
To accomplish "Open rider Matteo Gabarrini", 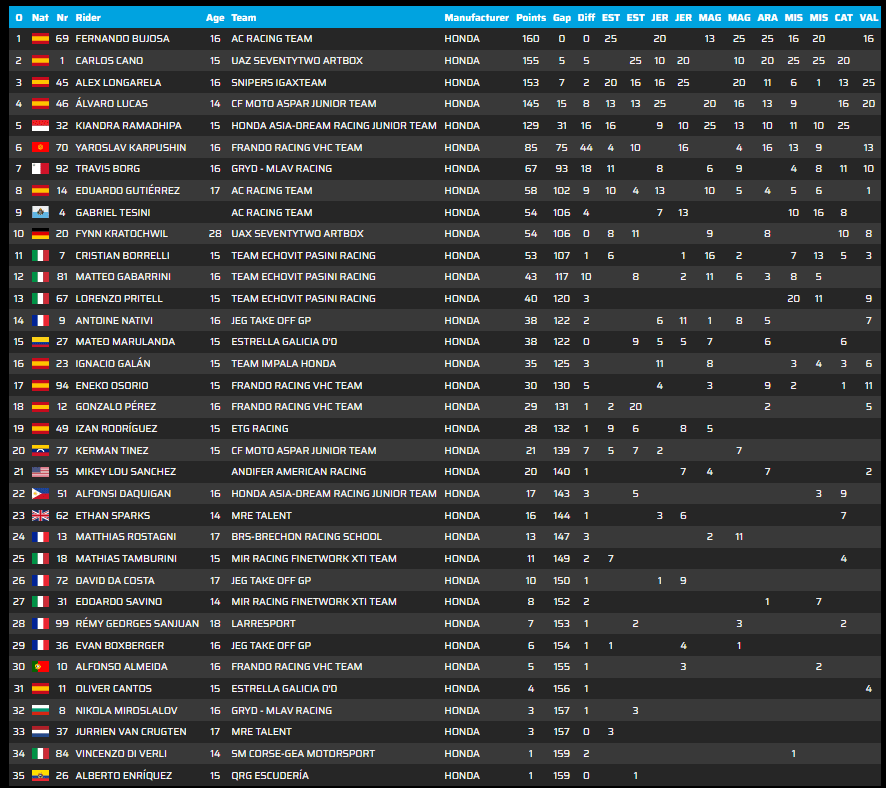I will click(123, 277).
